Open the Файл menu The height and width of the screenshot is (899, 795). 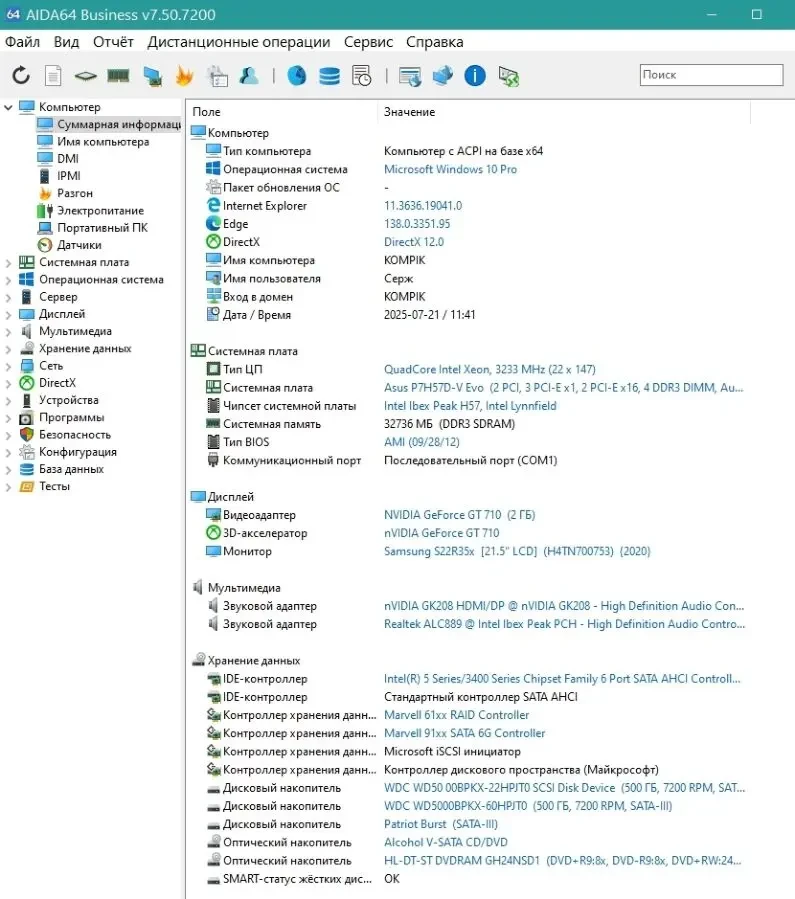coord(22,42)
